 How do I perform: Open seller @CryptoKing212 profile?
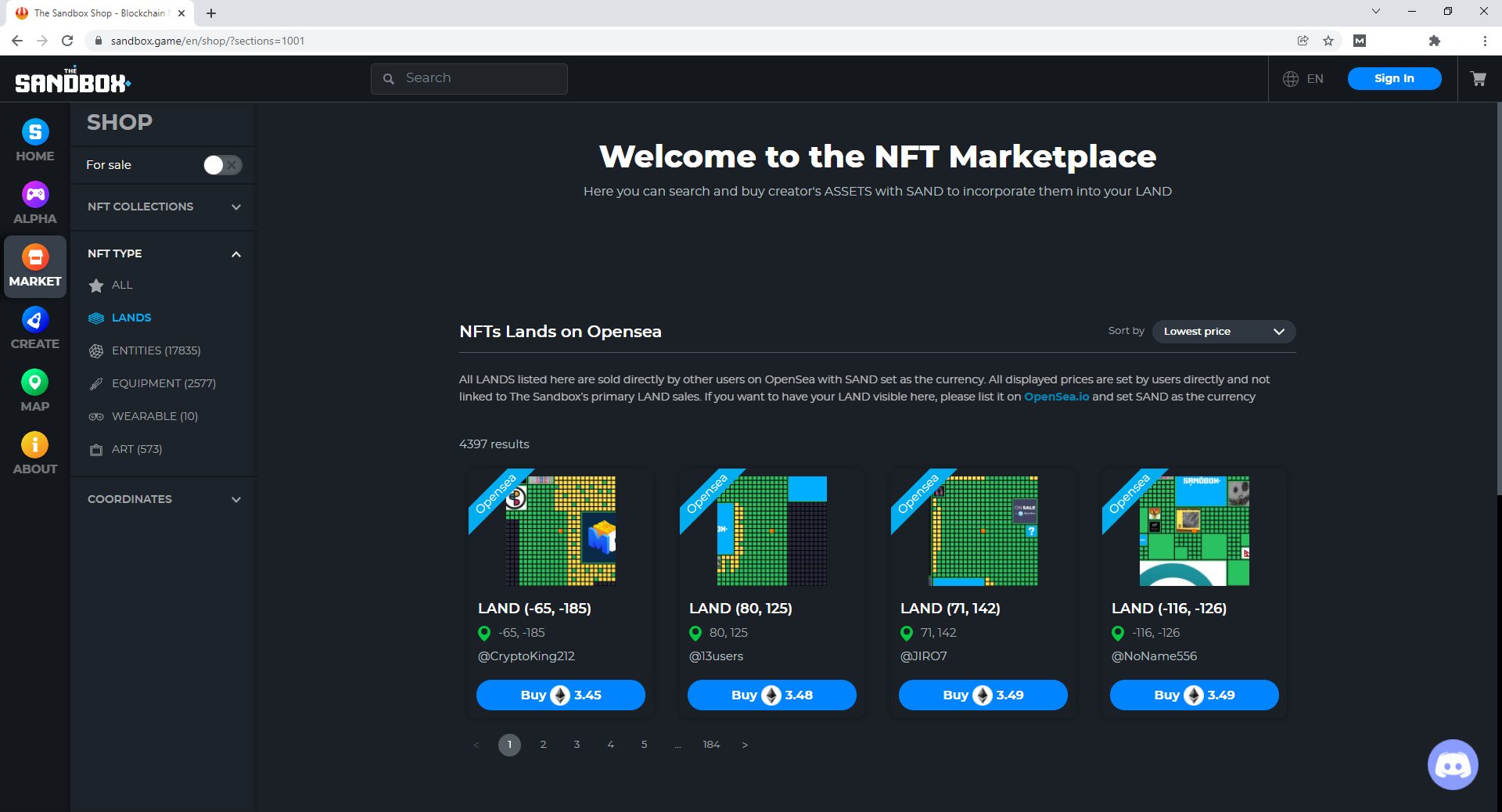(526, 656)
